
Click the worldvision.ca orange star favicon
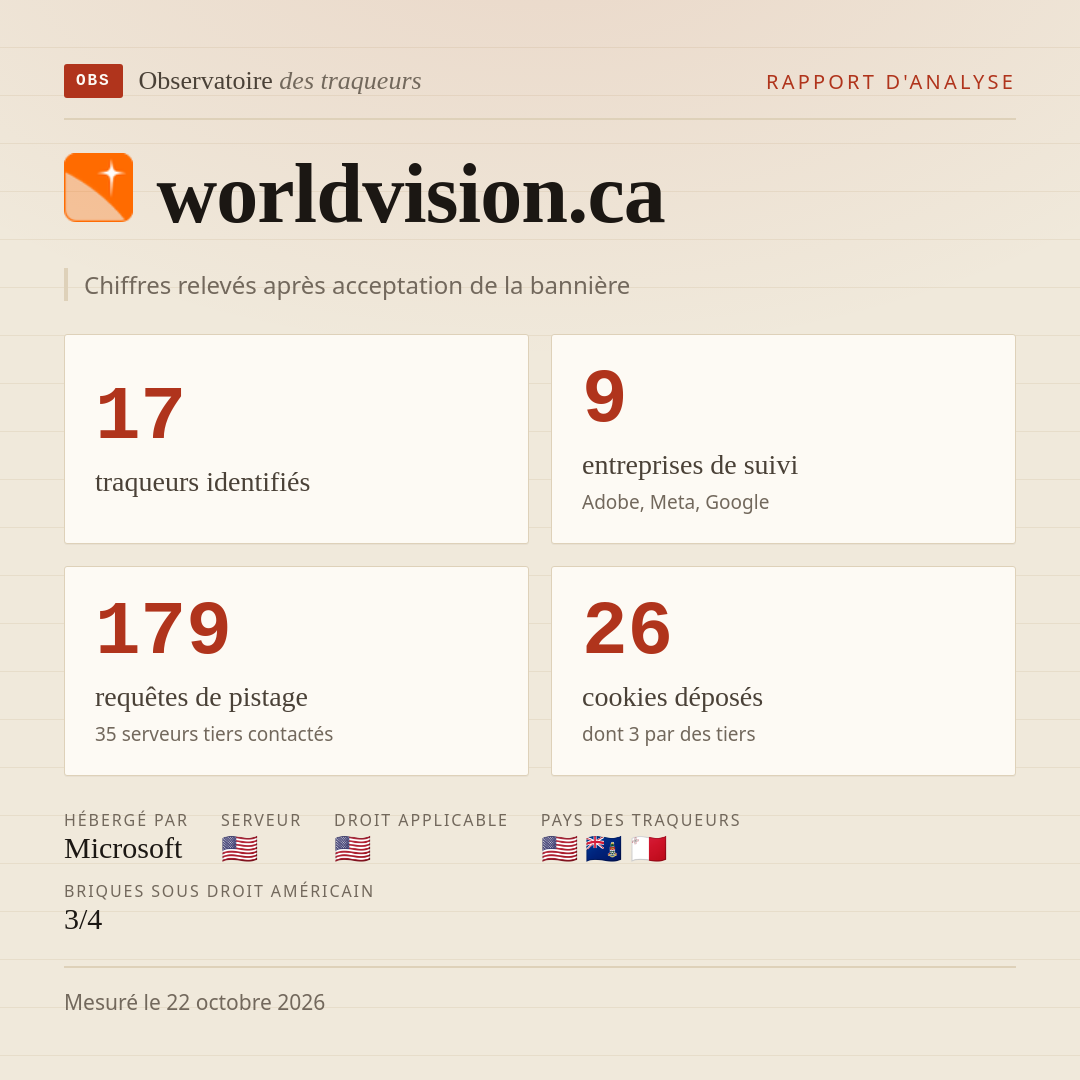tap(98, 187)
